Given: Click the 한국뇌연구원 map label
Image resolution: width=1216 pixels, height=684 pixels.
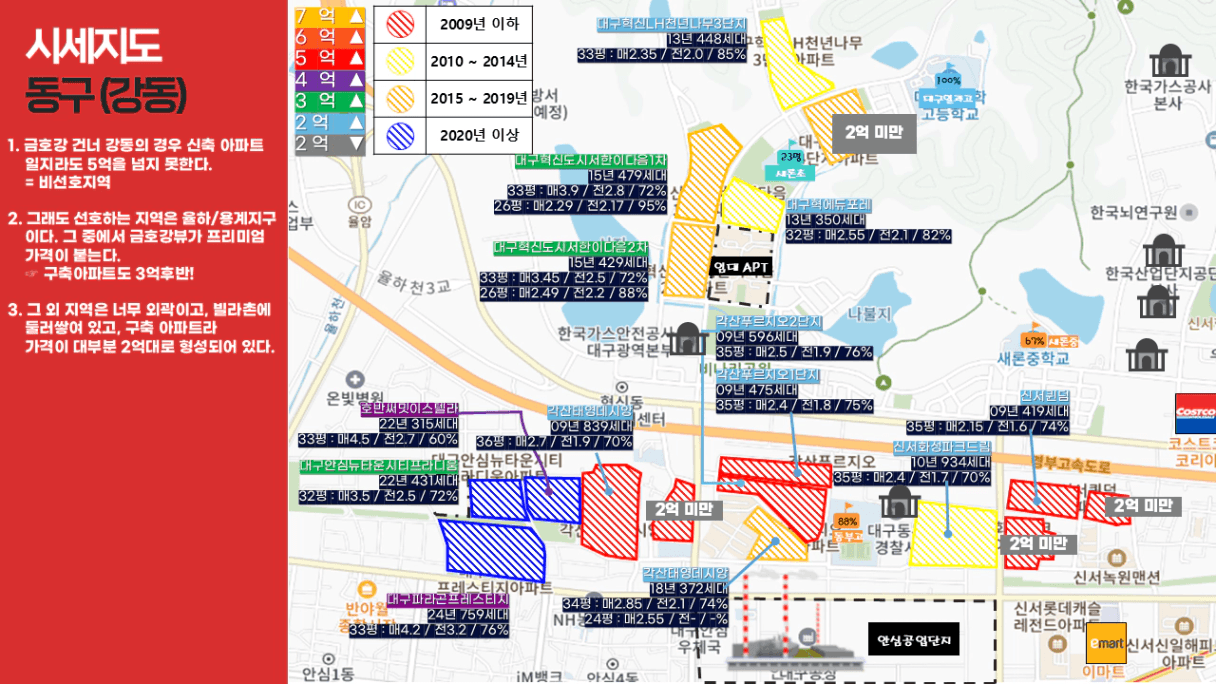Looking at the screenshot, I should (1133, 213).
